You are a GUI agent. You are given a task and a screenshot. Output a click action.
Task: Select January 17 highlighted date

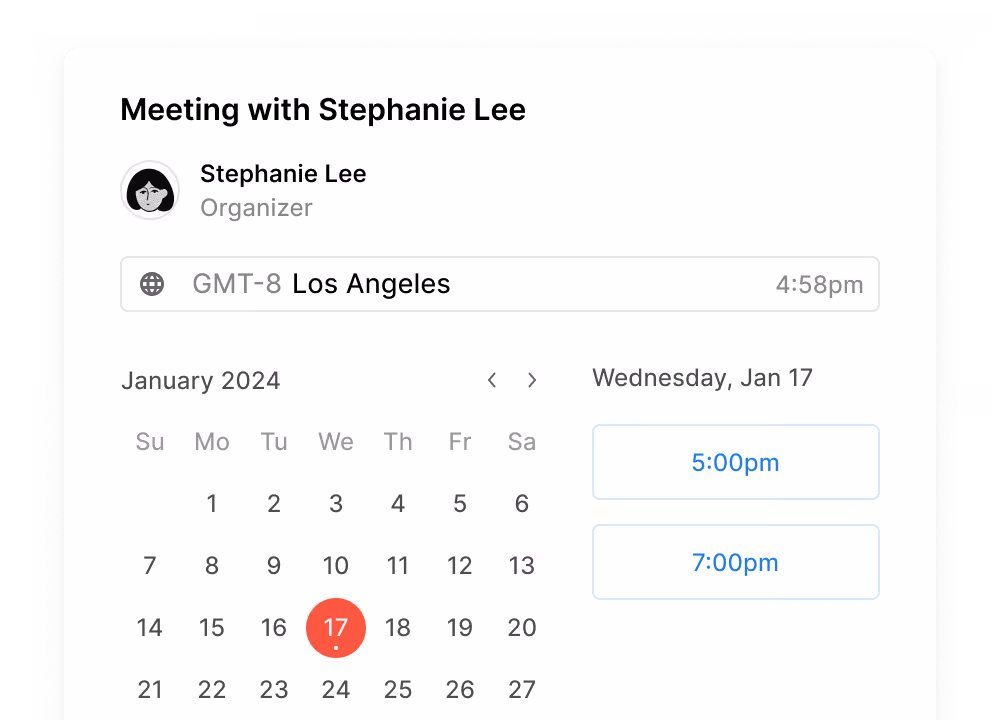(336, 628)
